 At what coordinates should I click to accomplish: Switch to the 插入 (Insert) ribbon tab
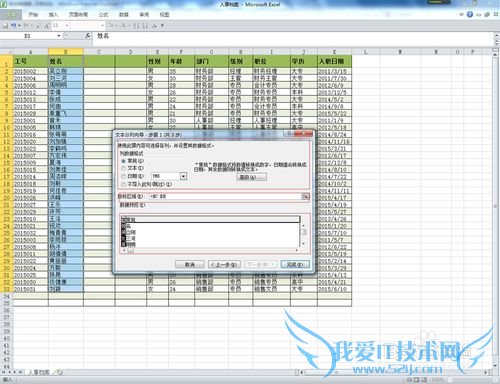[x=53, y=15]
